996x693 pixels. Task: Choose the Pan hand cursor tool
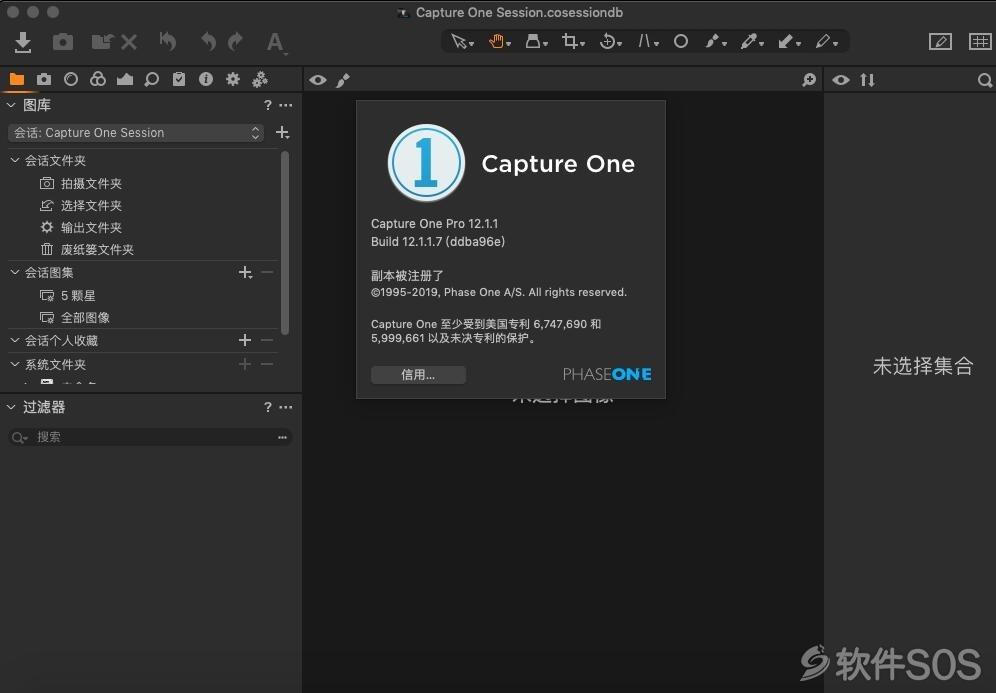499,42
